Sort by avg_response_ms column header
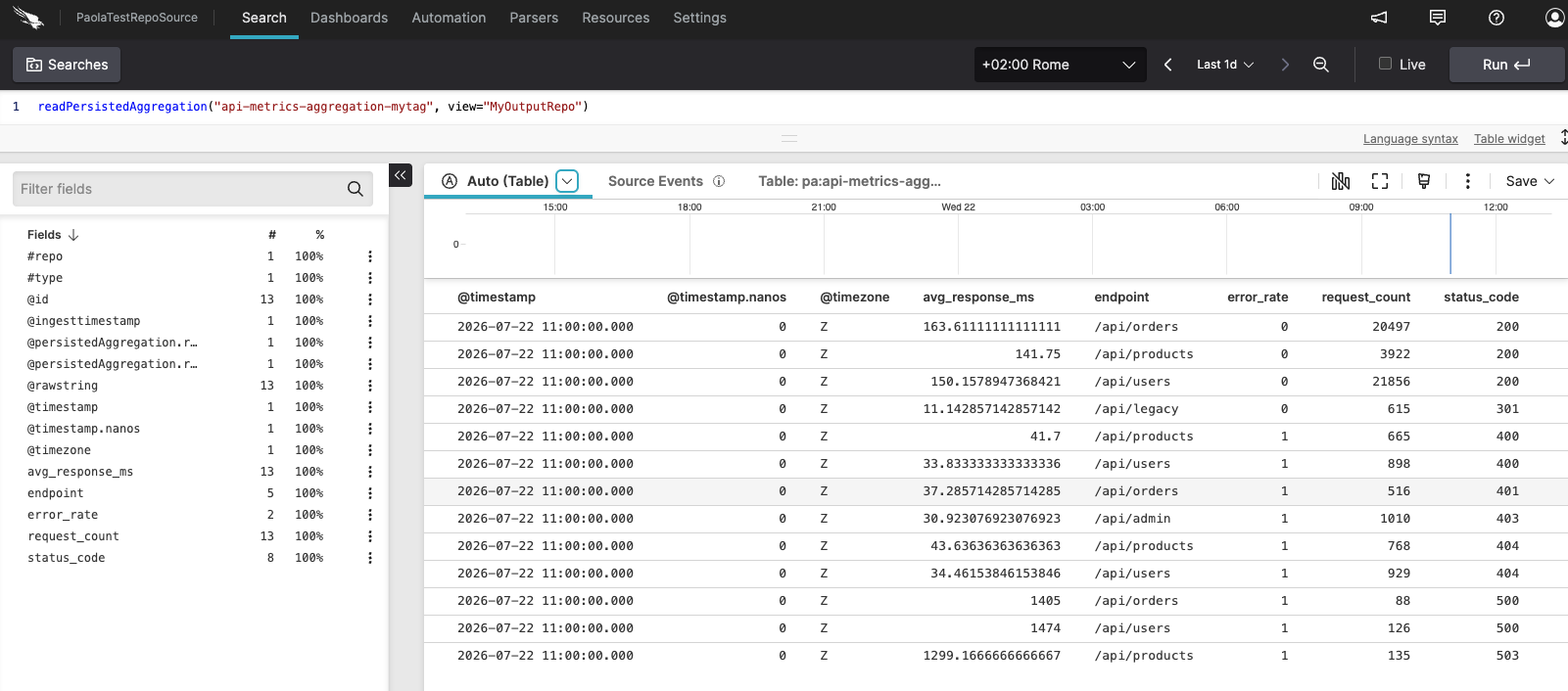Viewport: 1568px width, 691px height. (x=978, y=298)
